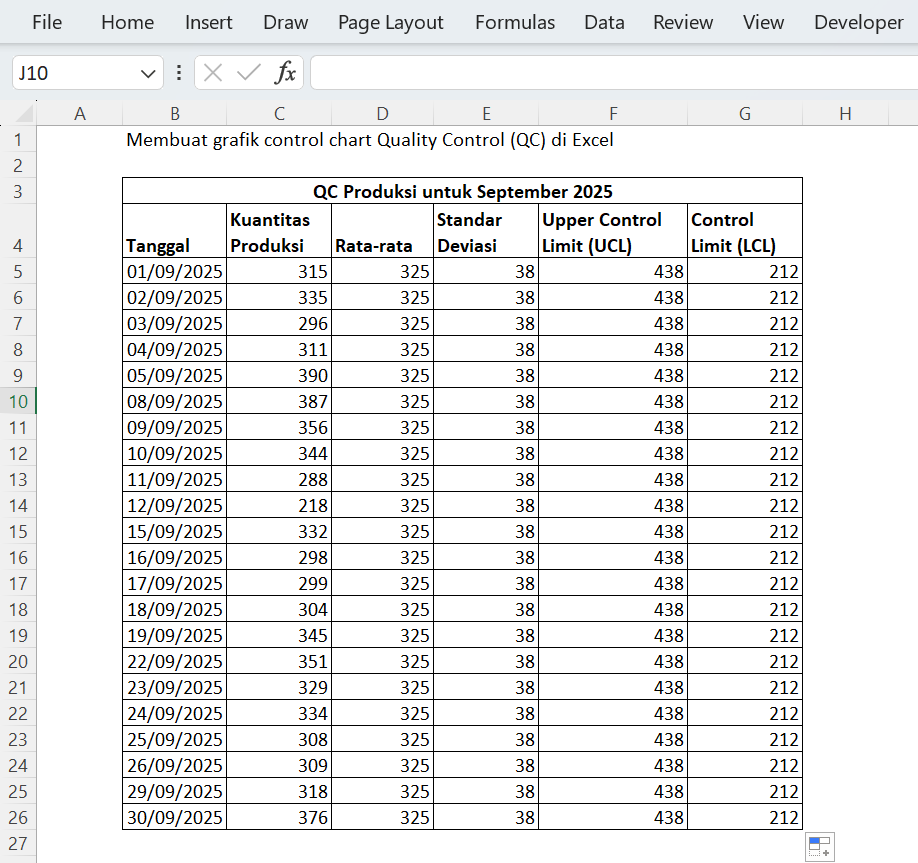This screenshot has height=863, width=918.
Task: Open the Auto Fill Options icon below table
Action: [x=819, y=847]
